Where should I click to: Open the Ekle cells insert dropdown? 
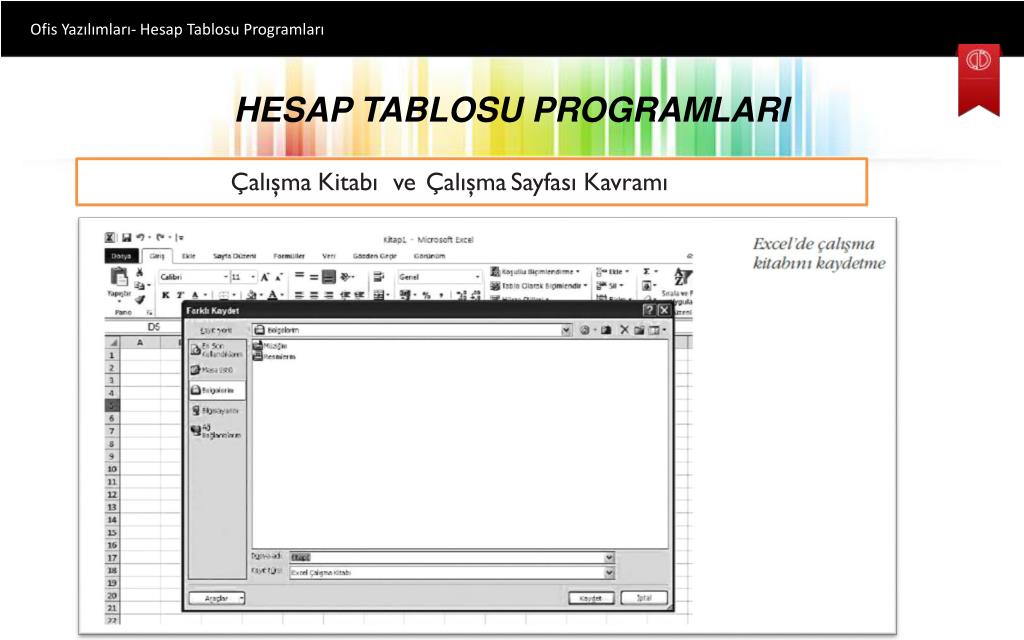[613, 272]
